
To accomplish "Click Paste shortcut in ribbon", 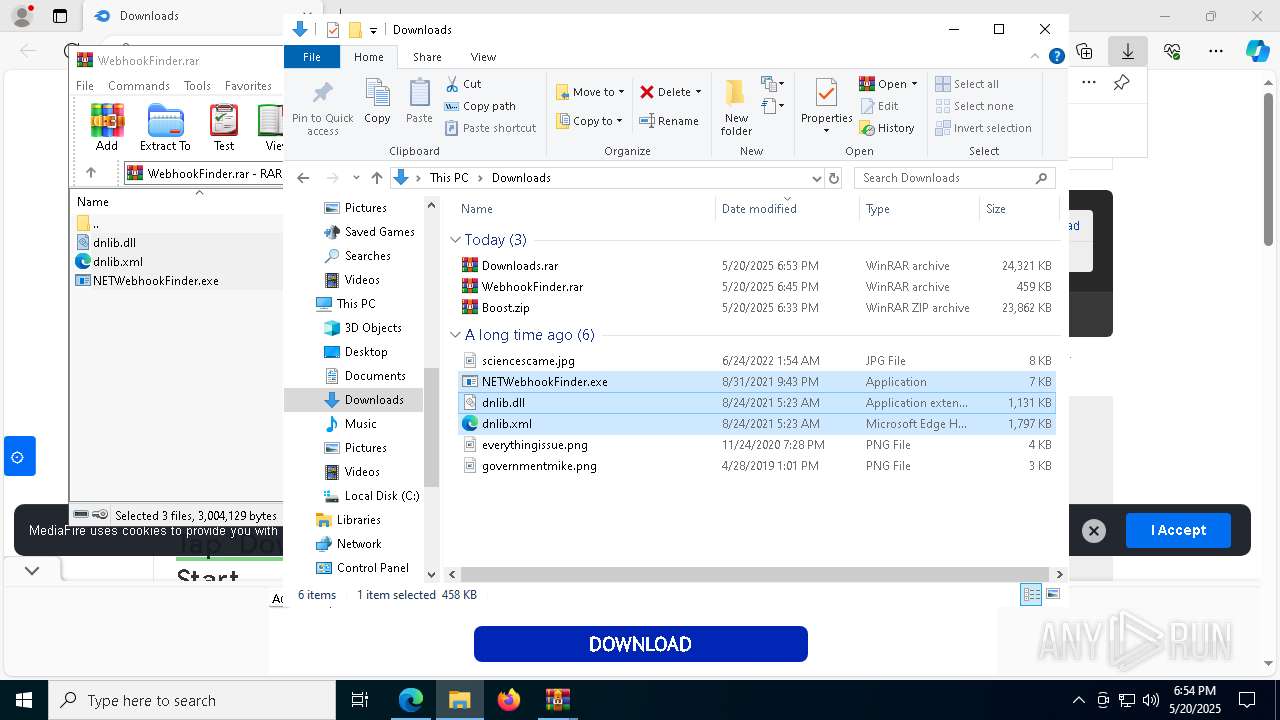I will point(490,128).
